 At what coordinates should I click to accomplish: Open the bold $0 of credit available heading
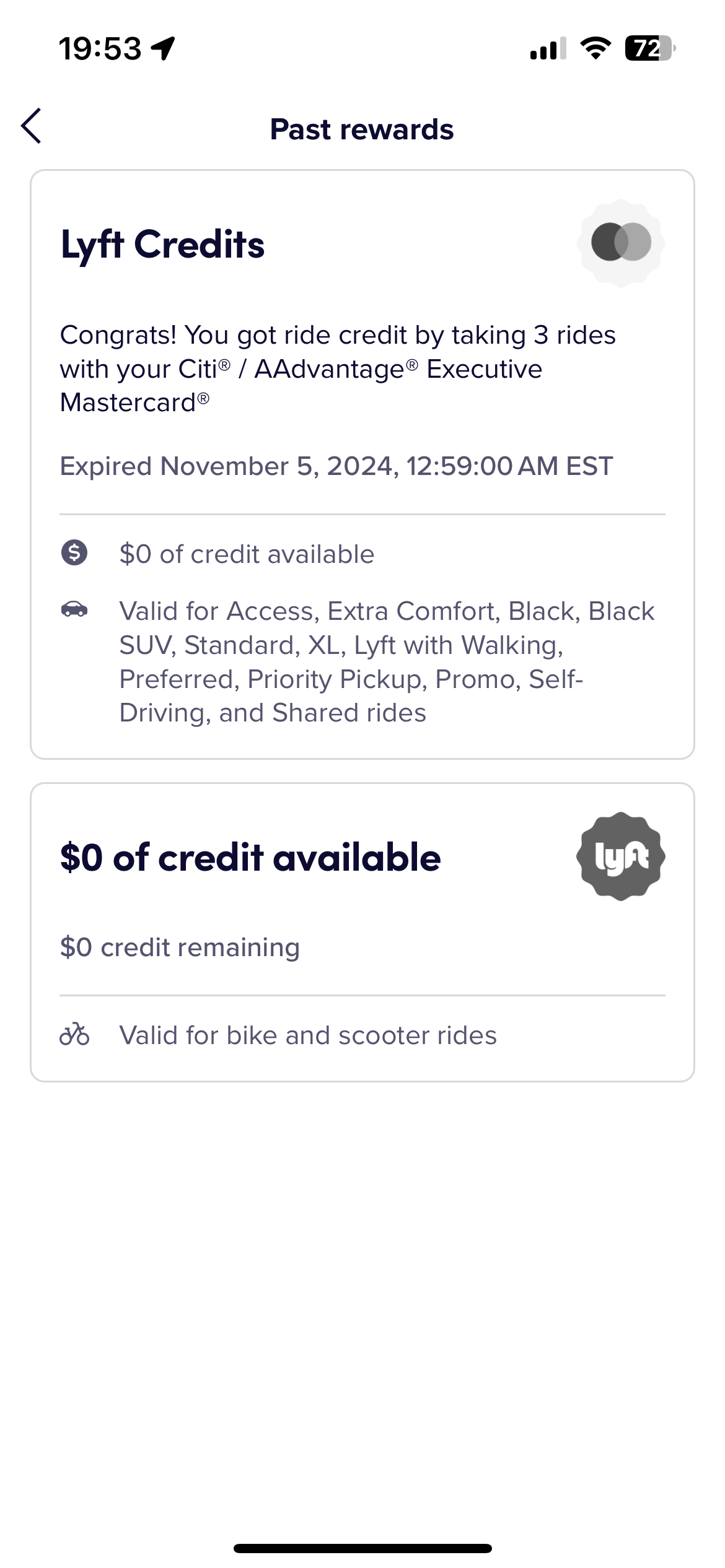[x=250, y=858]
